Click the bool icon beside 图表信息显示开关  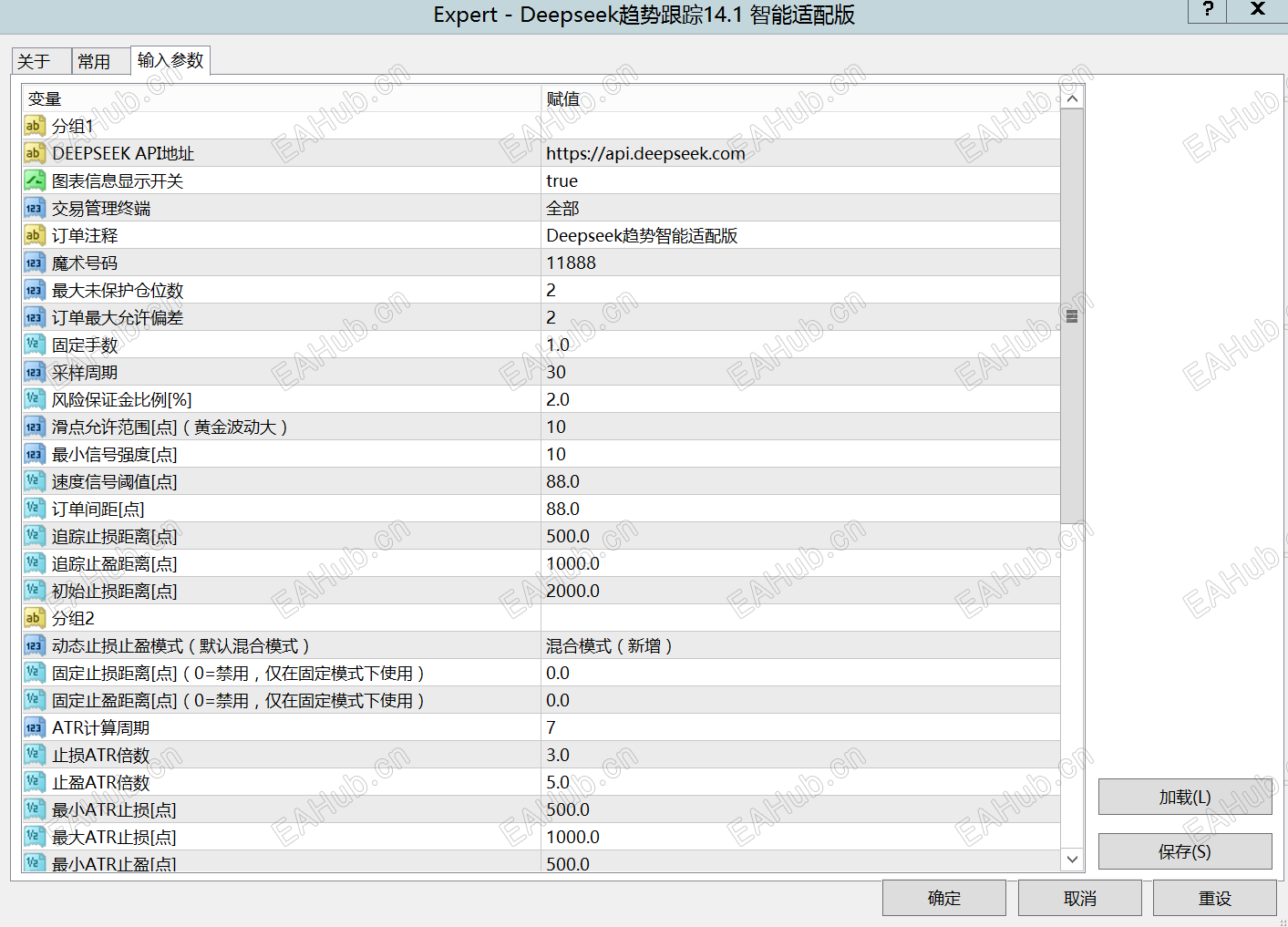pos(34,180)
